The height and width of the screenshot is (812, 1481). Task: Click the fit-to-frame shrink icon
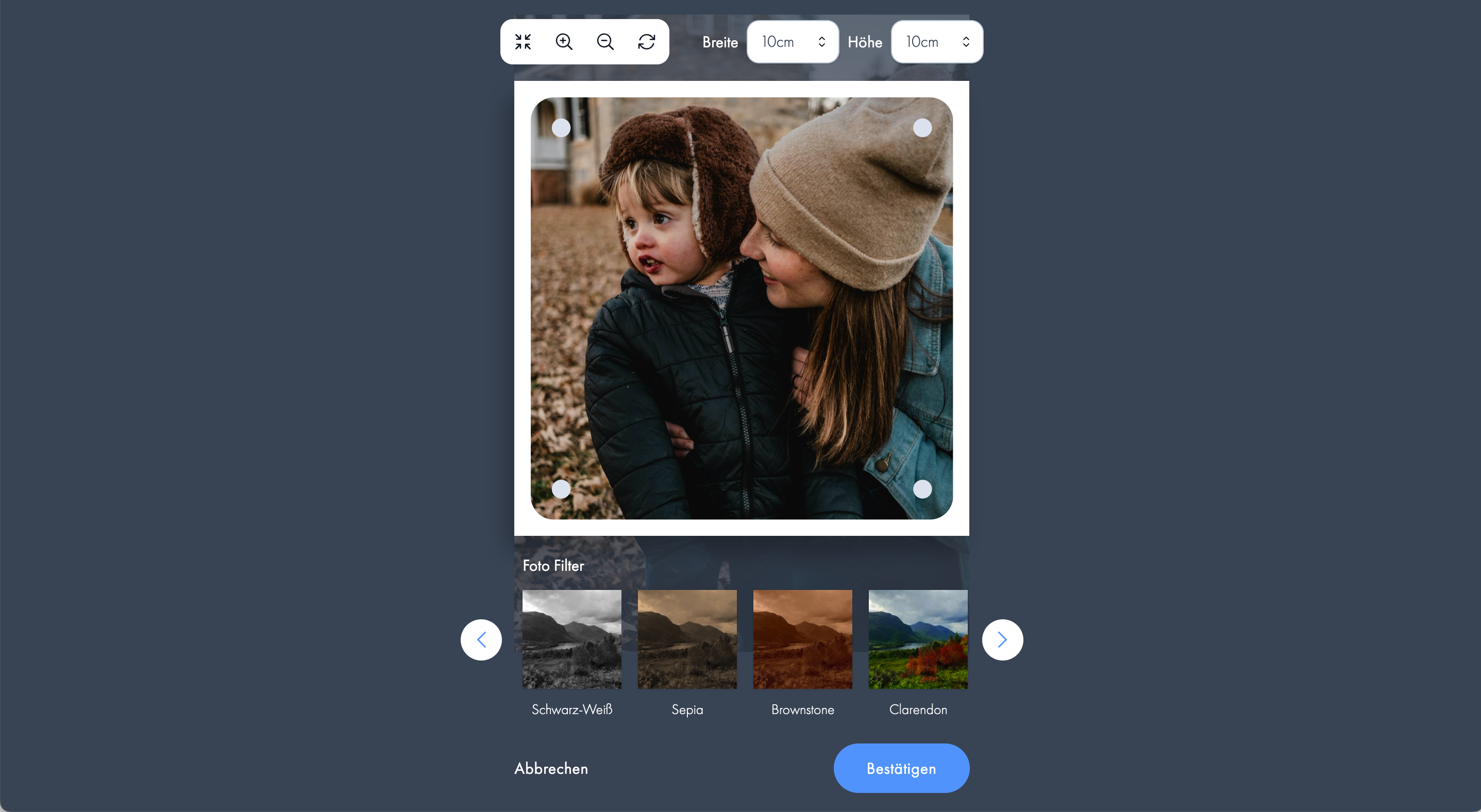[x=523, y=42]
